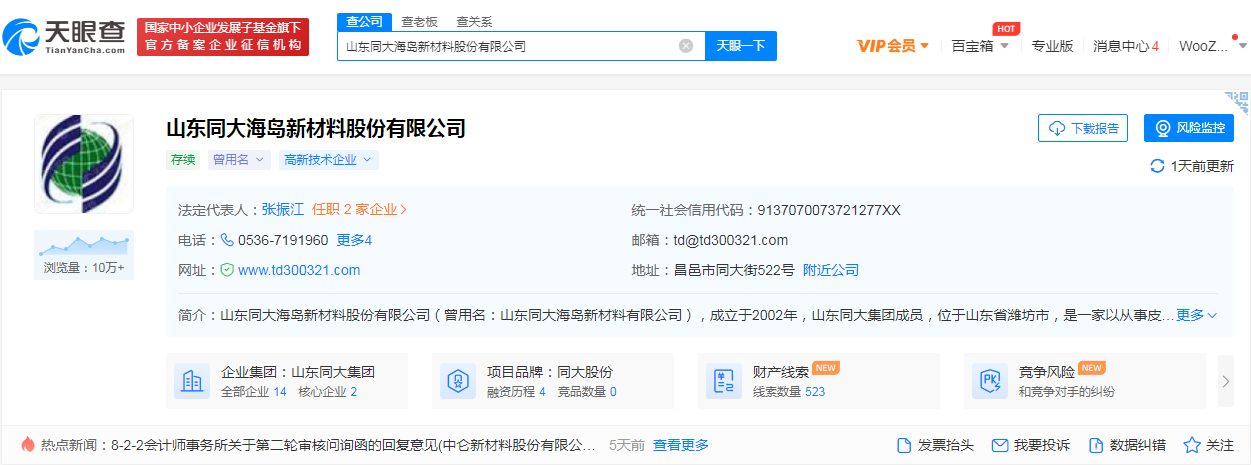The height and width of the screenshot is (465, 1251).
Task: Click the phone icon beside 0536-7191960
Action: 227,240
